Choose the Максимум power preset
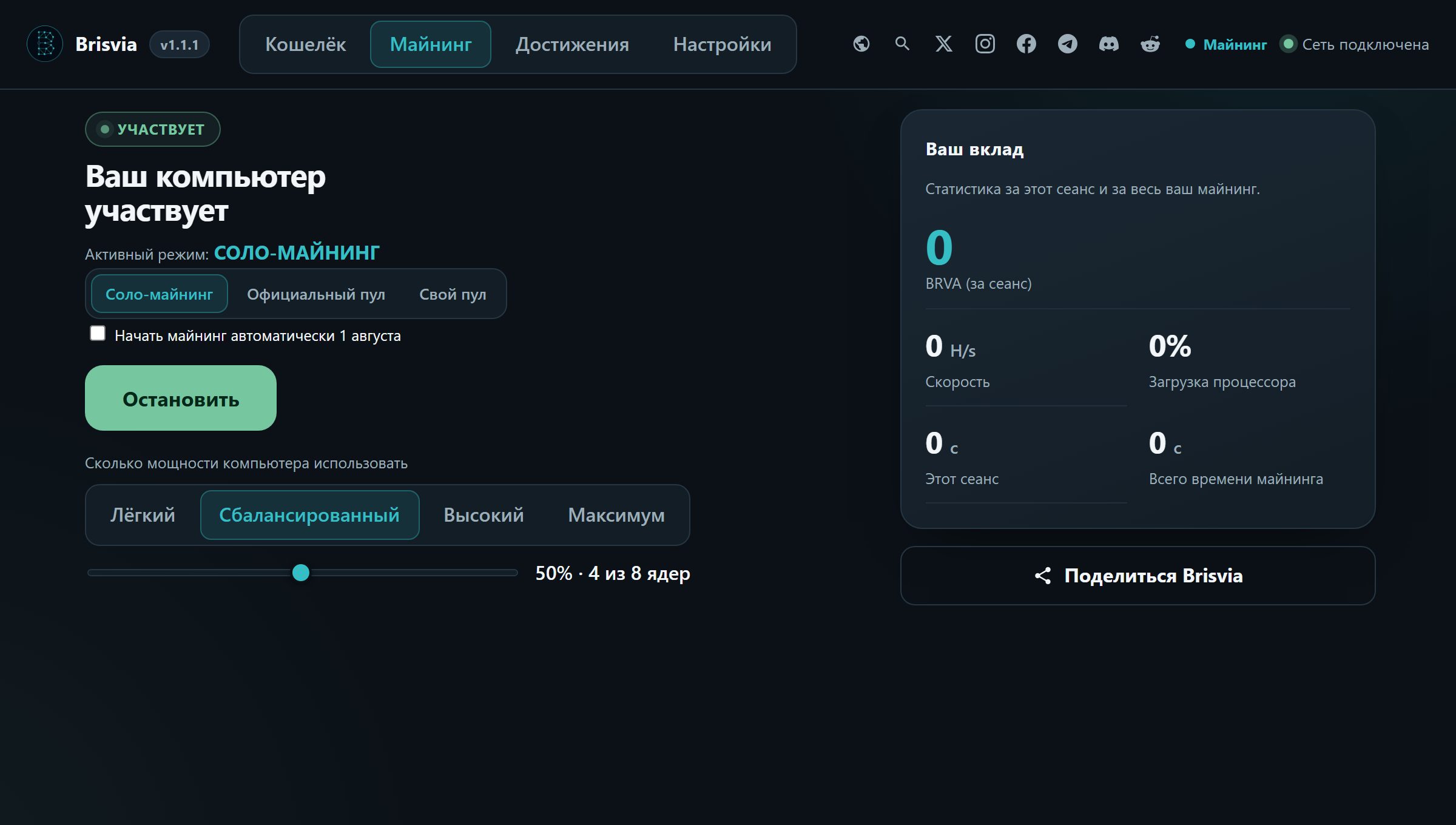 pos(616,515)
